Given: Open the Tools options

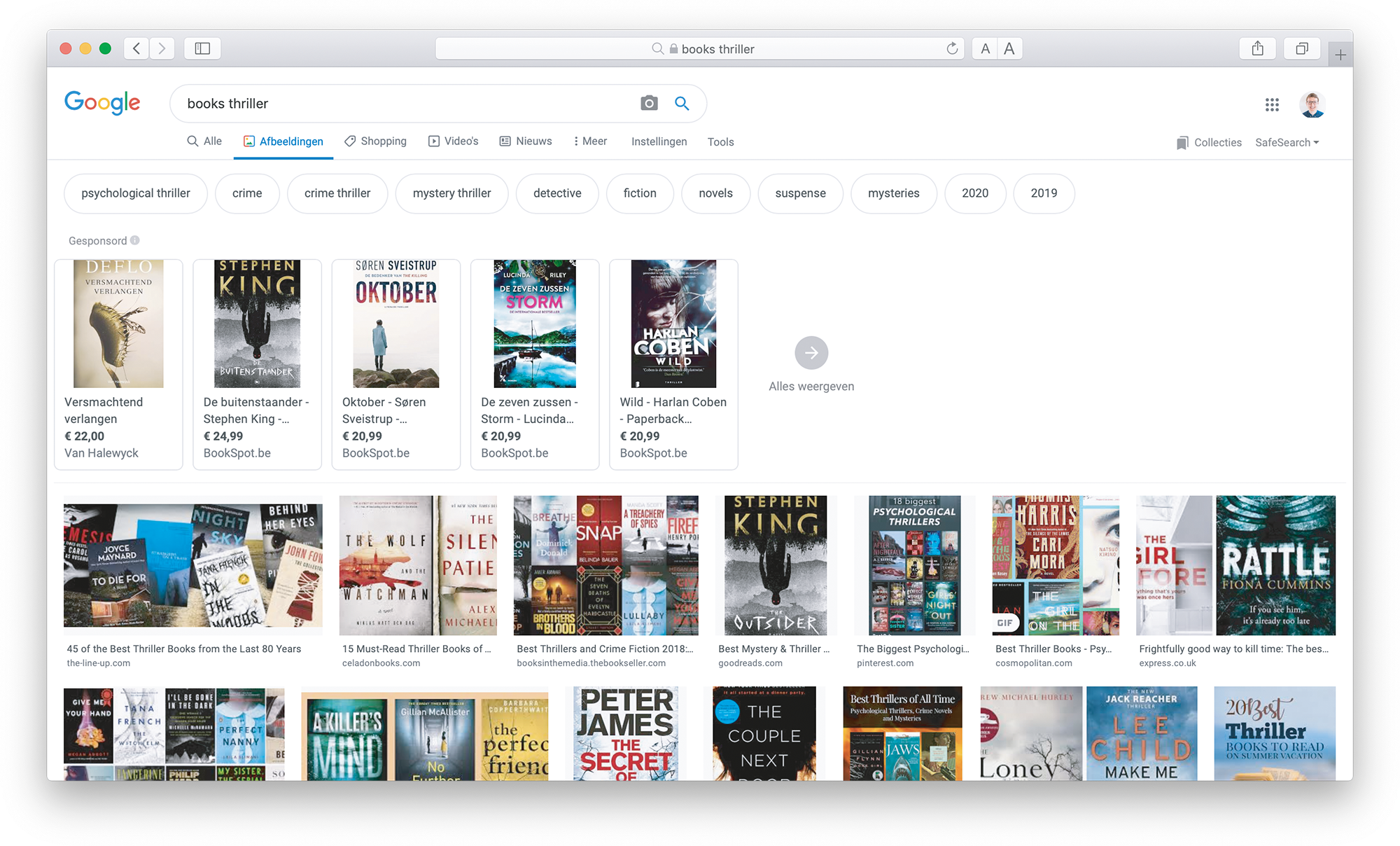Looking at the screenshot, I should 720,142.
